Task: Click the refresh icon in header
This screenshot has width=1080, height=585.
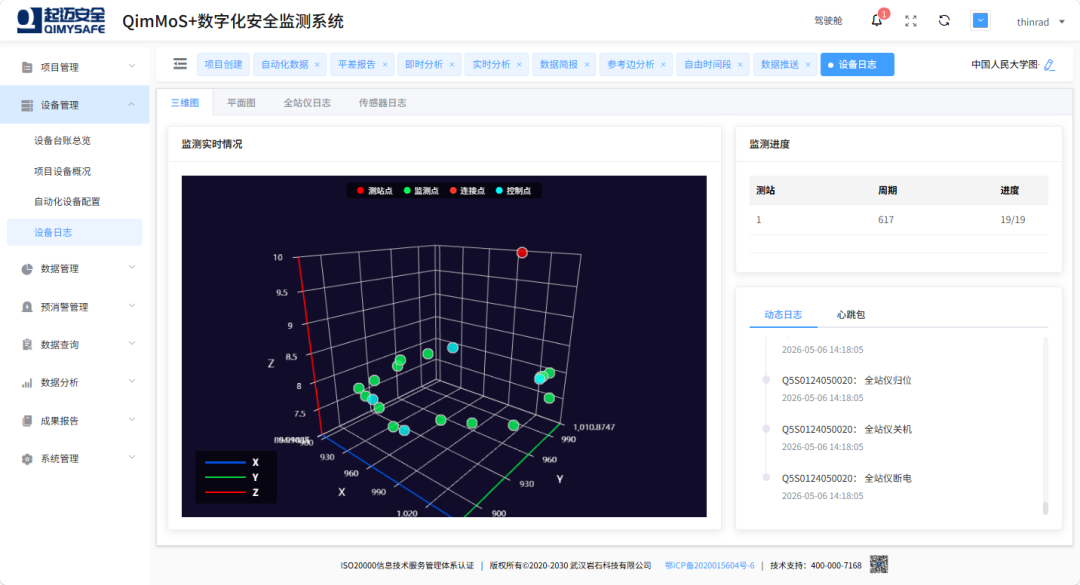Action: (944, 21)
